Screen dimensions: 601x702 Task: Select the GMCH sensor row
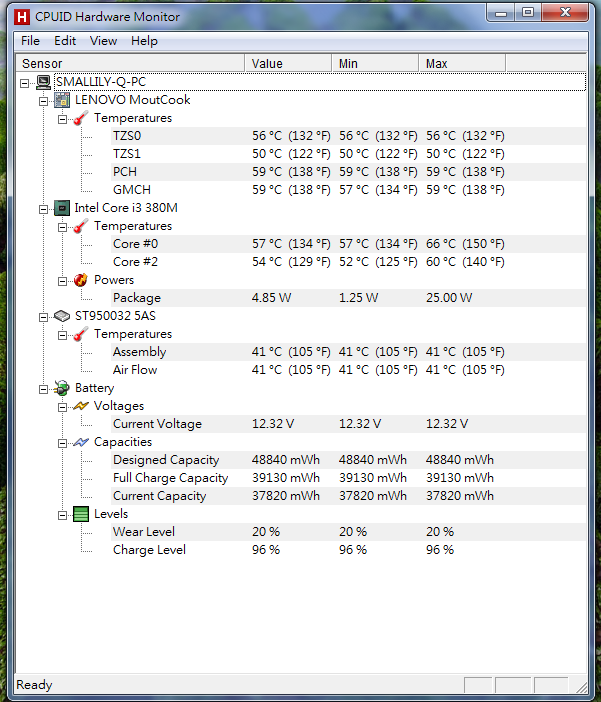point(349,190)
